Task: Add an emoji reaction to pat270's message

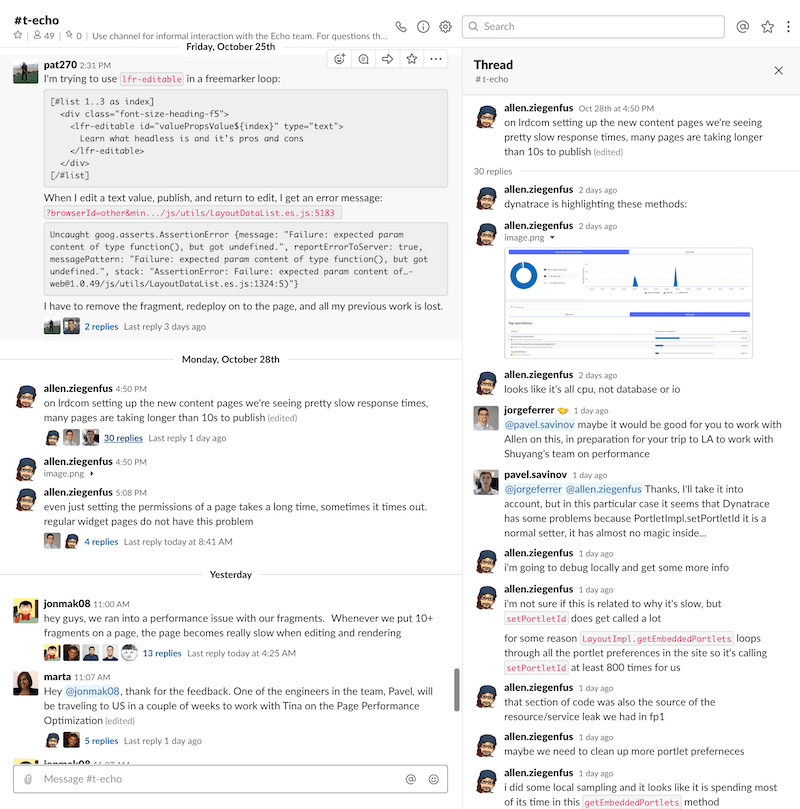Action: point(340,60)
